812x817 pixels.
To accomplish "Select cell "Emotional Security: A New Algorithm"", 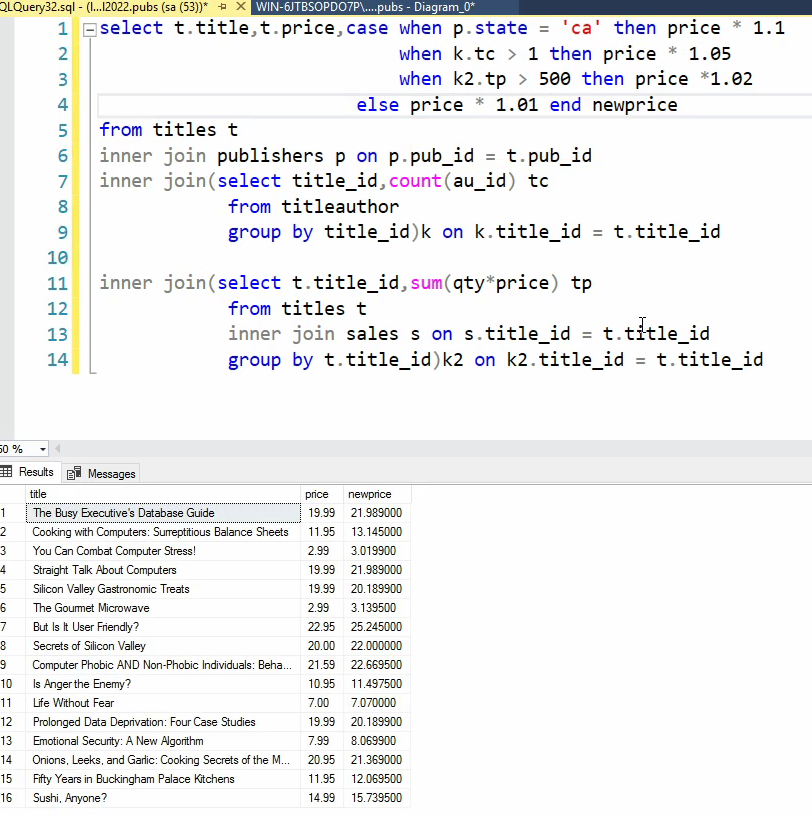I will [x=163, y=741].
